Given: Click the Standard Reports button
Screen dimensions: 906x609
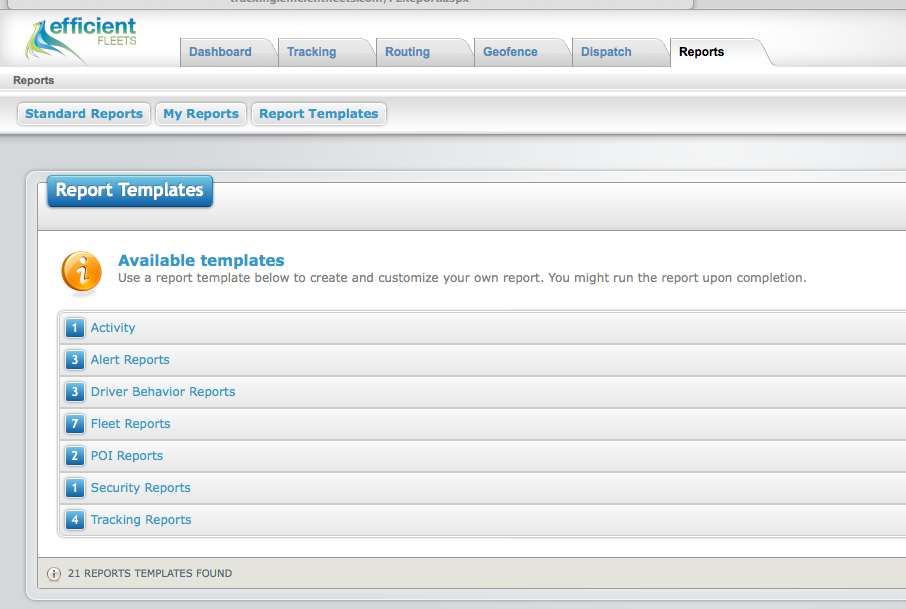Looking at the screenshot, I should click(84, 114).
